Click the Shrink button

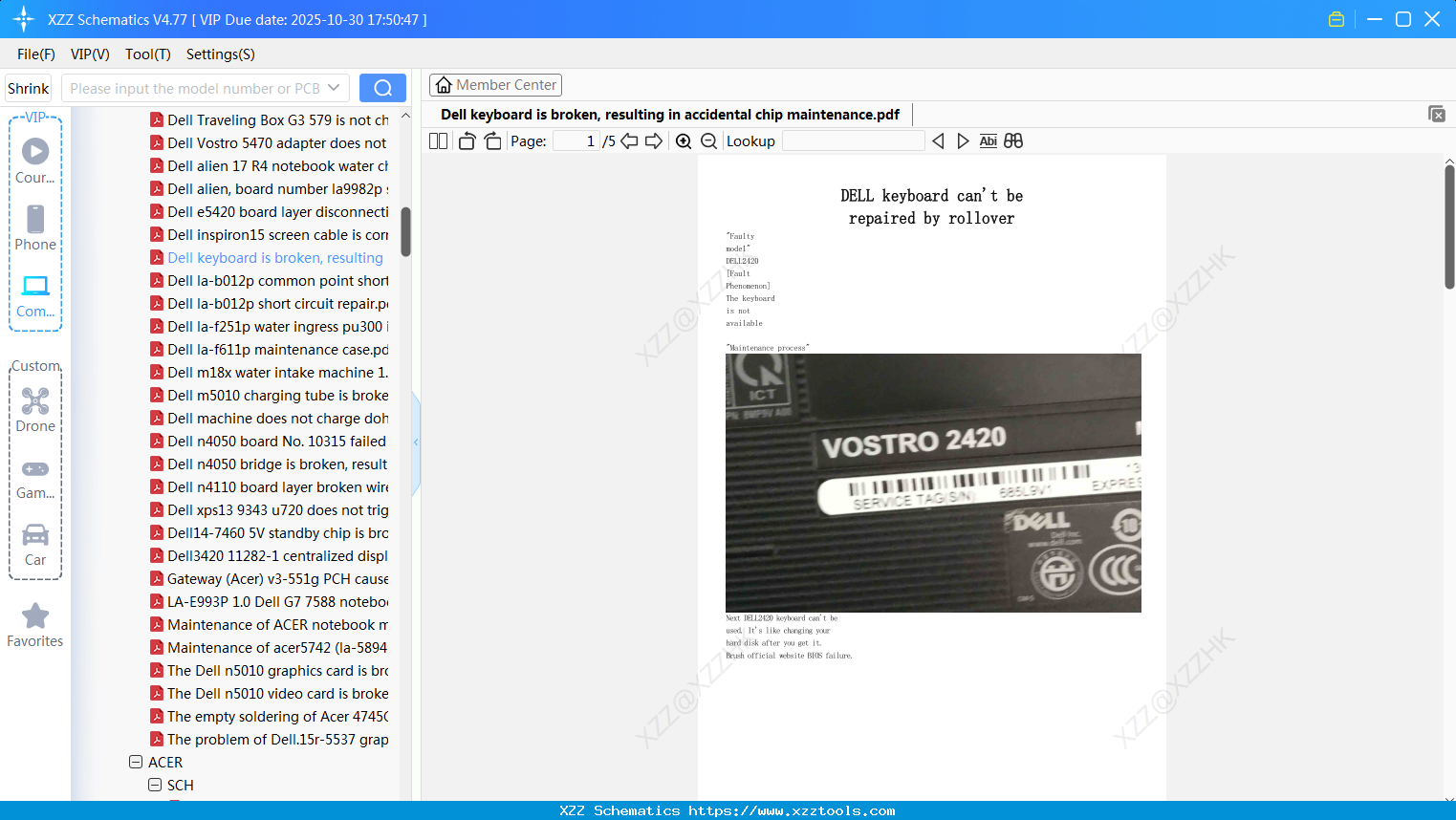28,88
